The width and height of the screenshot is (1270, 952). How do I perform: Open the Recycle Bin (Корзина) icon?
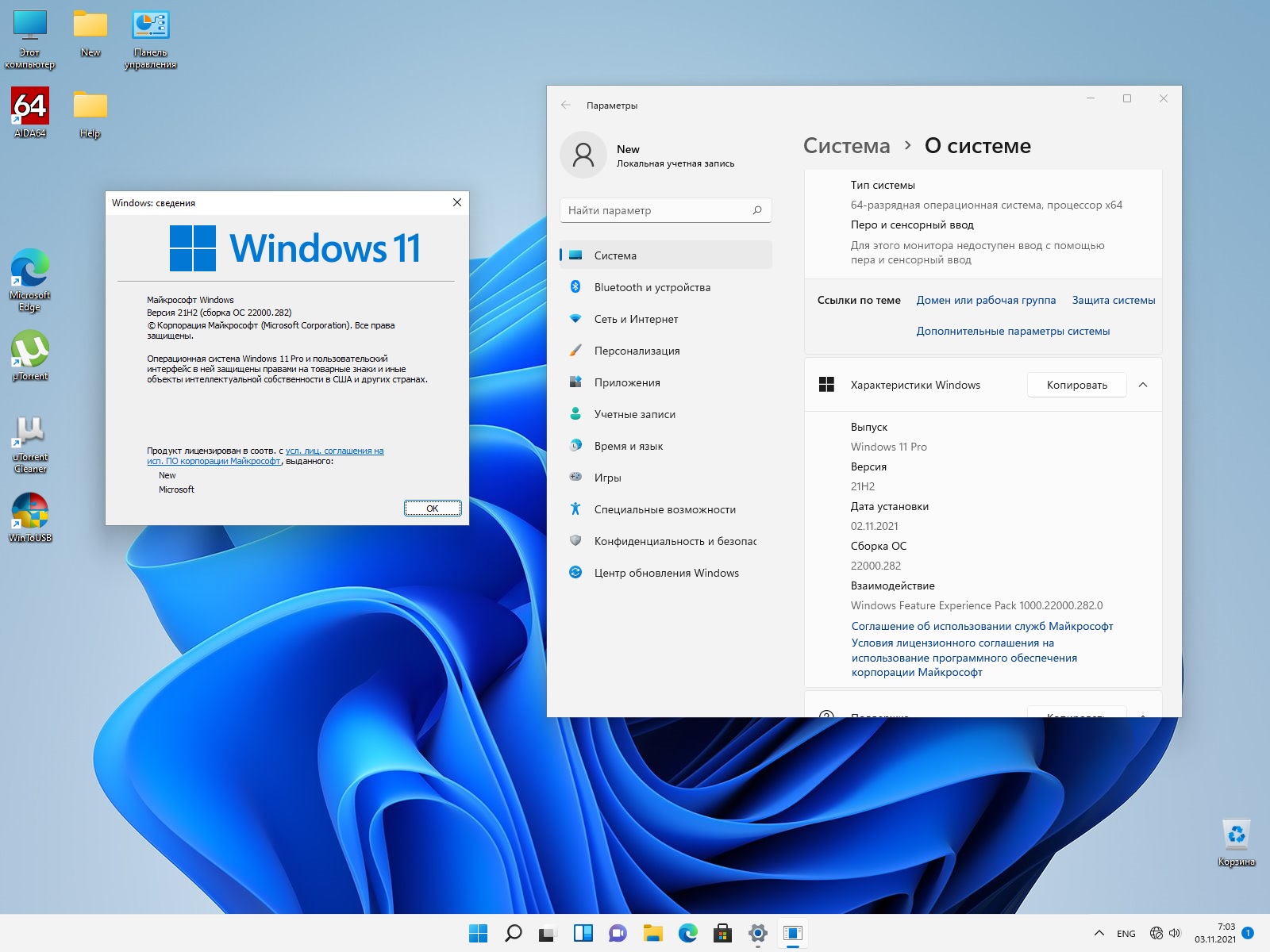[x=1236, y=835]
